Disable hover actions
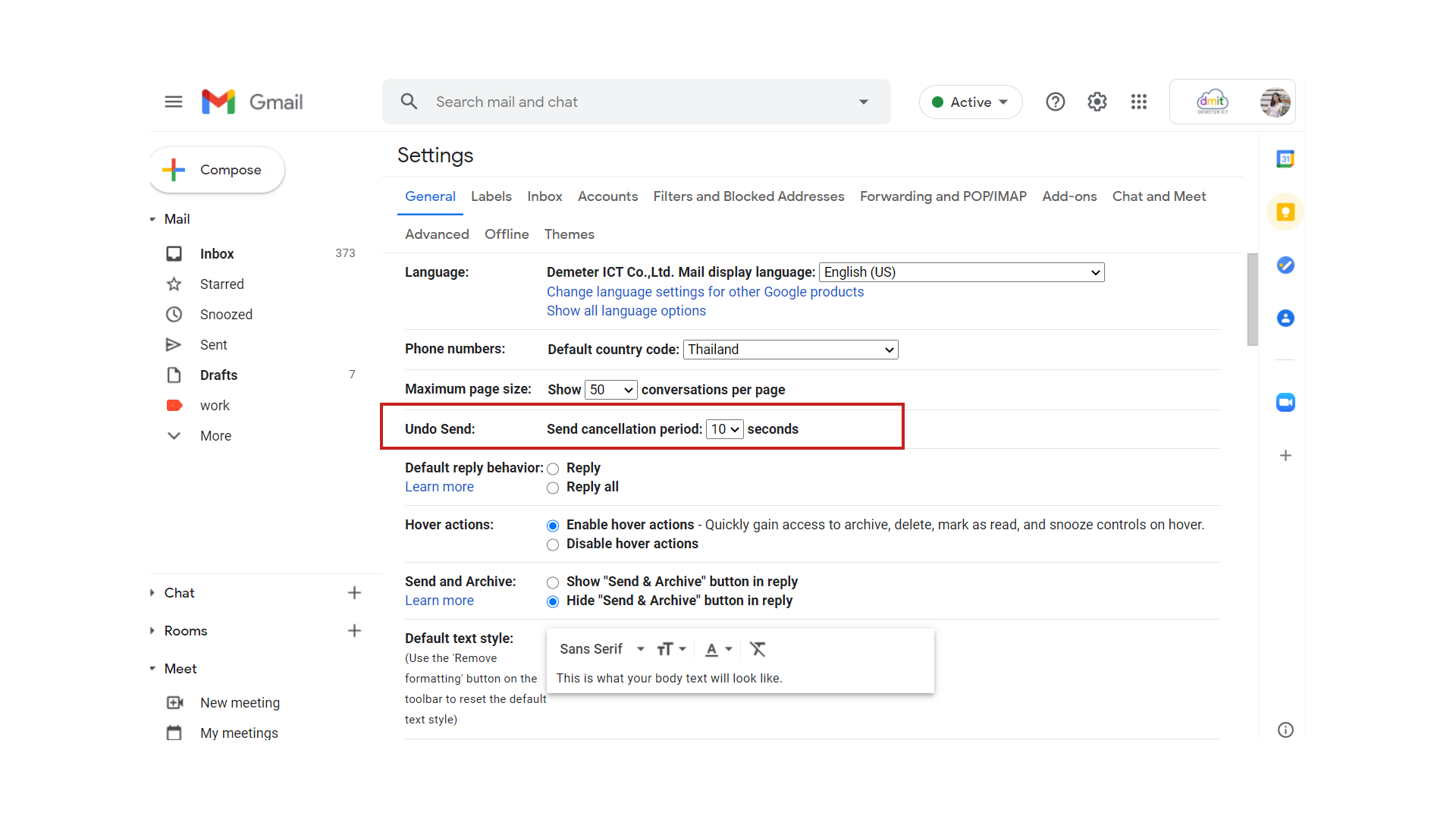Viewport: 1456px width, 819px height. (x=553, y=544)
